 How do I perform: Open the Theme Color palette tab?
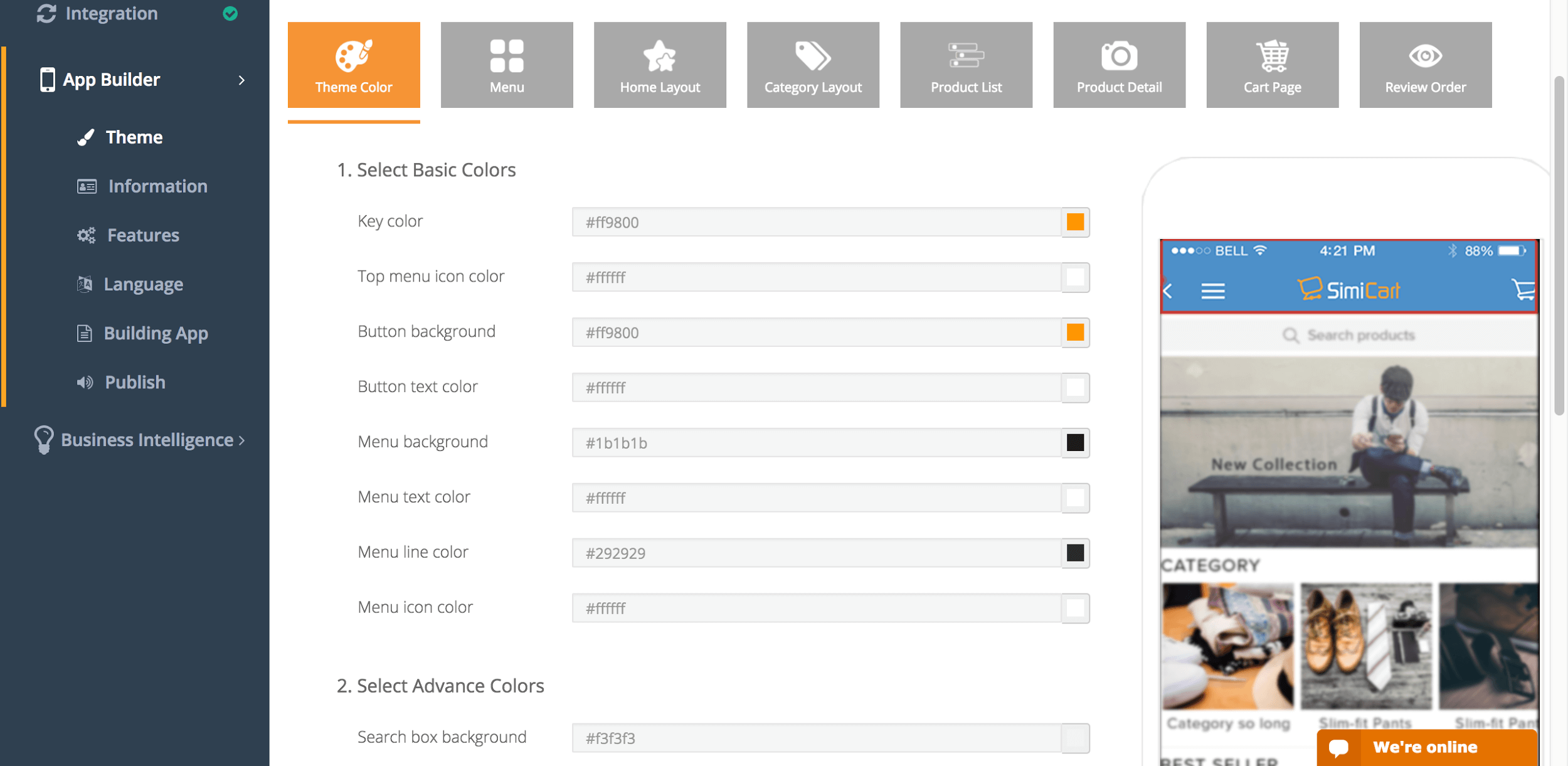point(354,65)
